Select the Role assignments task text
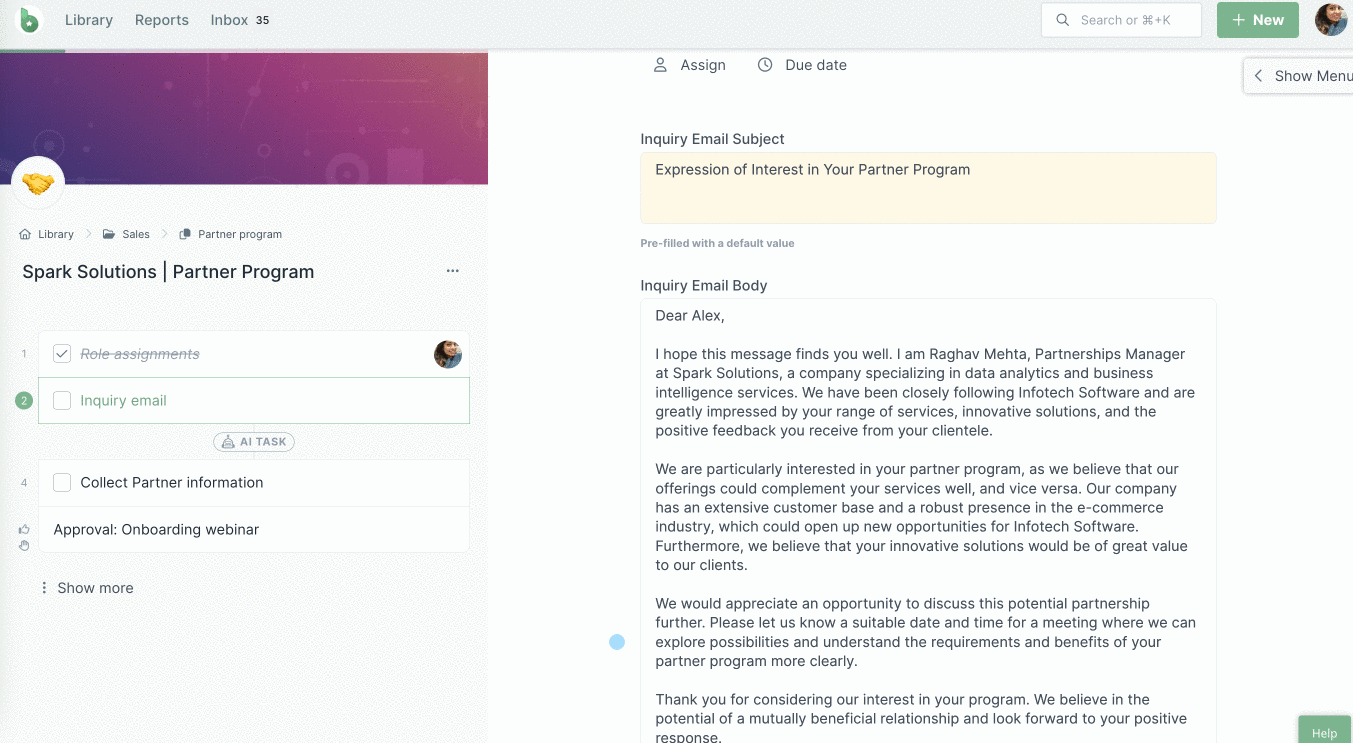This screenshot has width=1353, height=743. 140,354
